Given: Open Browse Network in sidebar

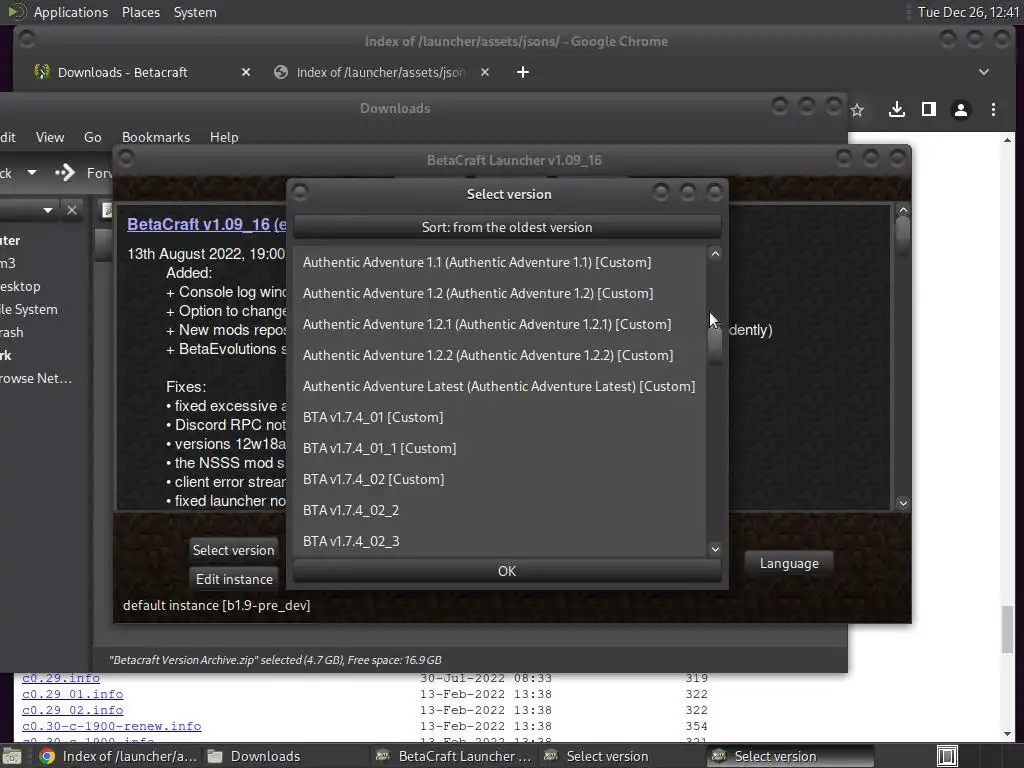Looking at the screenshot, I should [x=36, y=378].
